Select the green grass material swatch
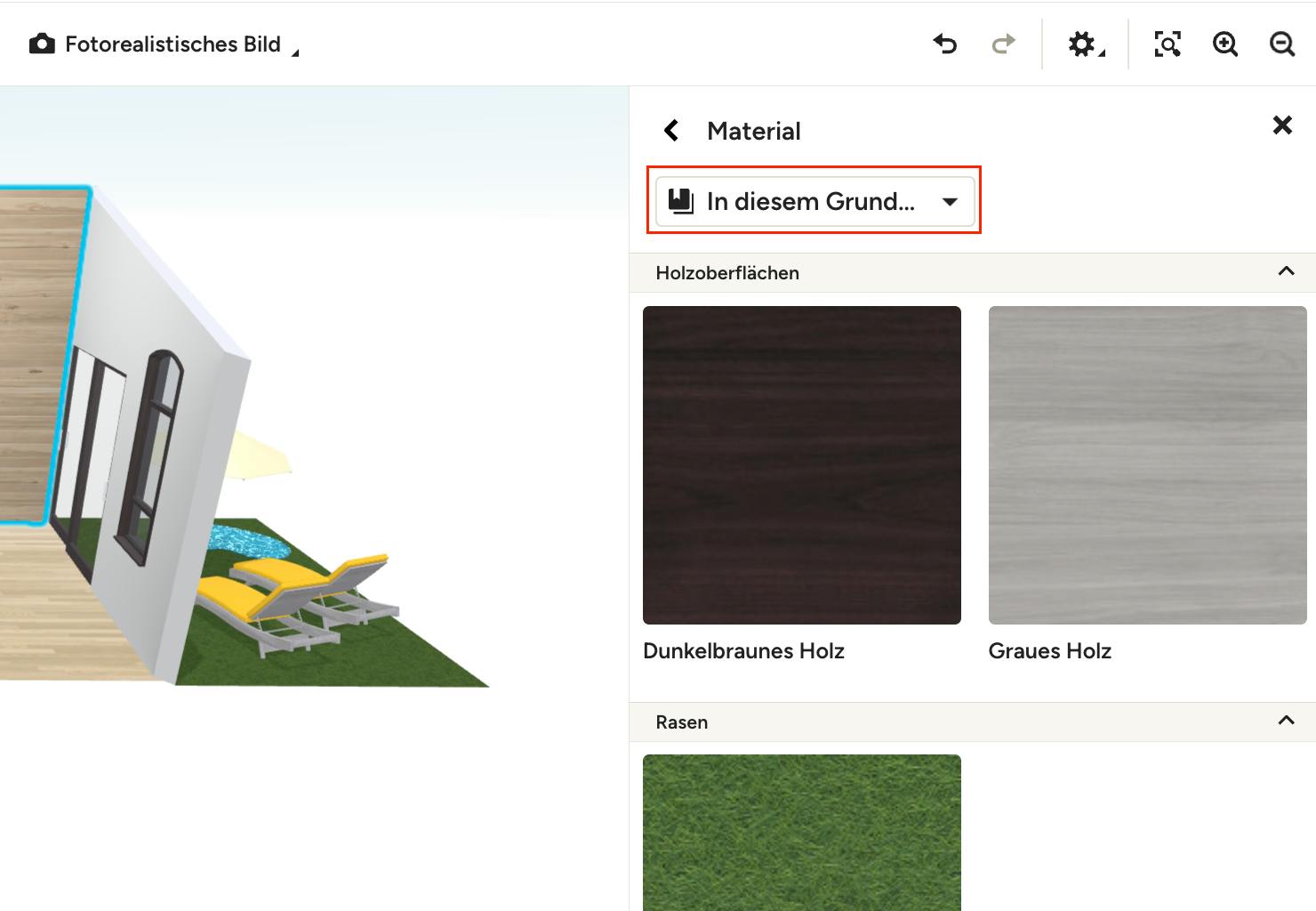The height and width of the screenshot is (911, 1316). coord(802,833)
